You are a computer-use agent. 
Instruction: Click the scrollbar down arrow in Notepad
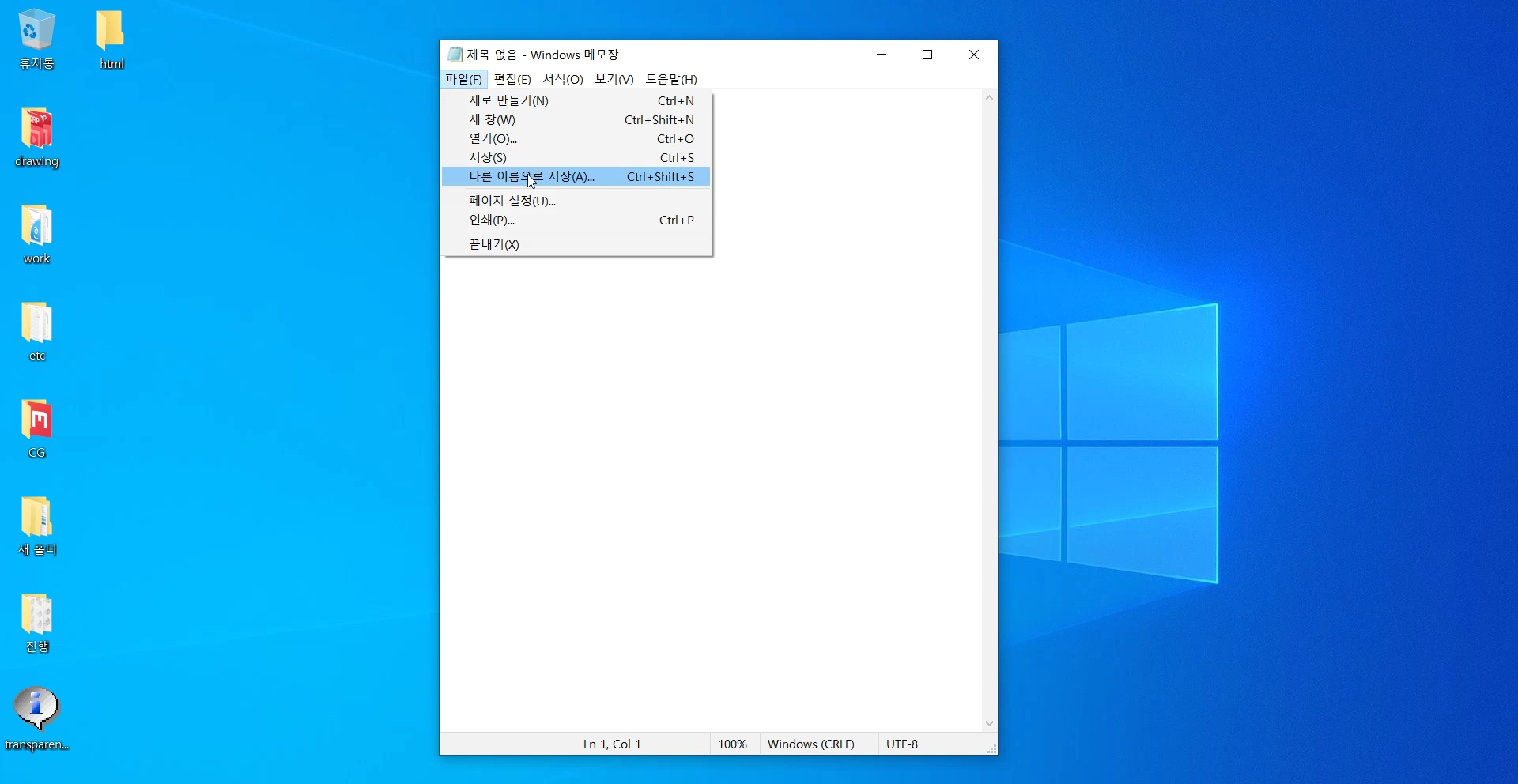pyautogui.click(x=989, y=723)
